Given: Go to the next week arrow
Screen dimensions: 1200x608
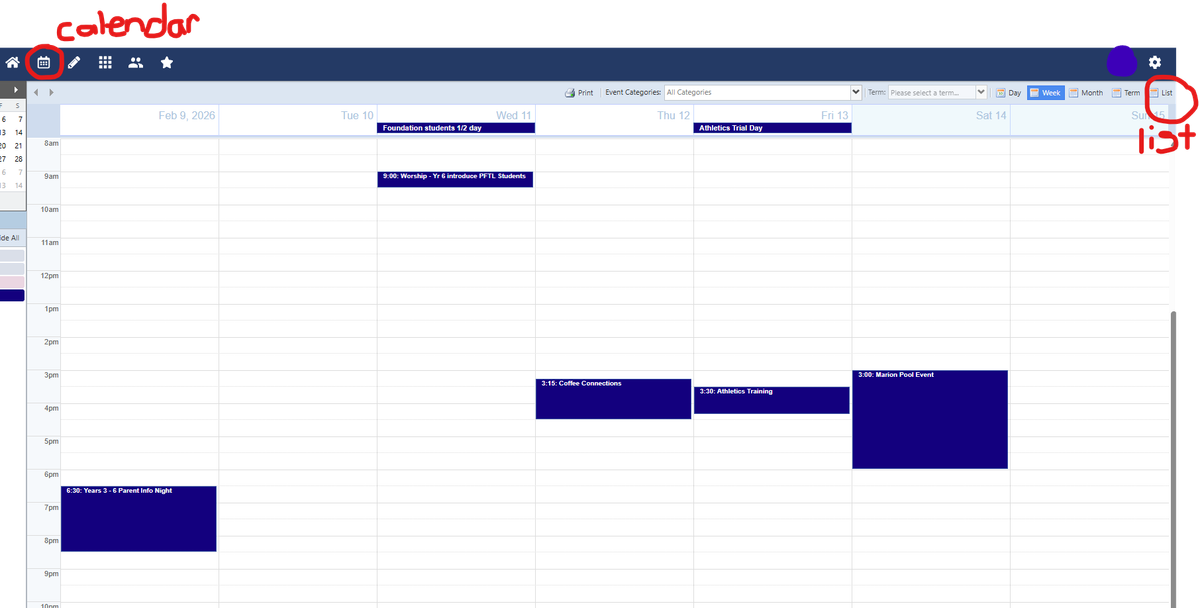Looking at the screenshot, I should pyautogui.click(x=51, y=93).
